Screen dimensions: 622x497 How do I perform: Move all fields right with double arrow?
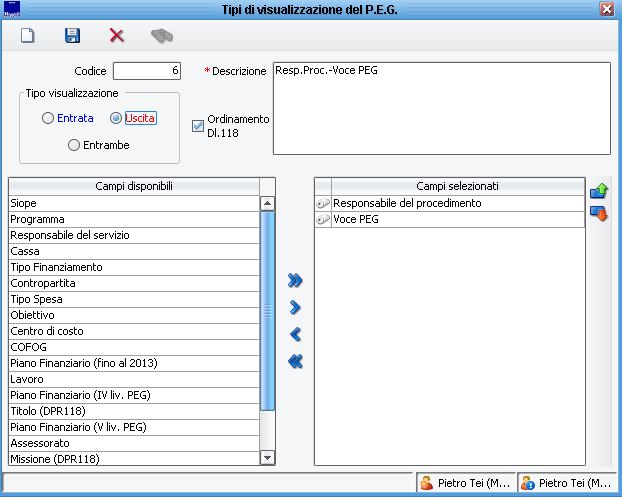(x=295, y=280)
